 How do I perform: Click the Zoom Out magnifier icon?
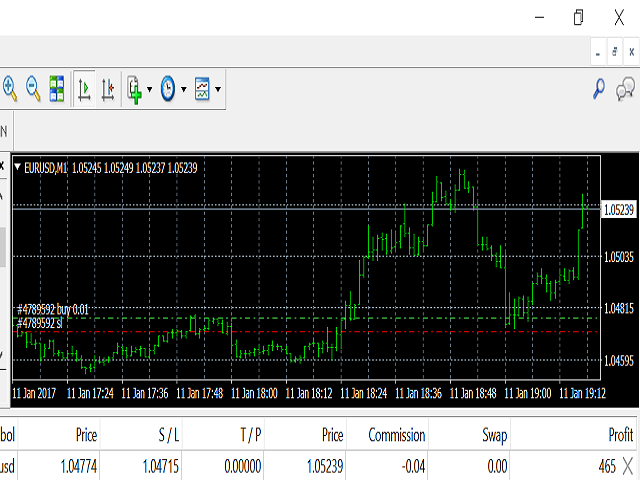point(33,89)
